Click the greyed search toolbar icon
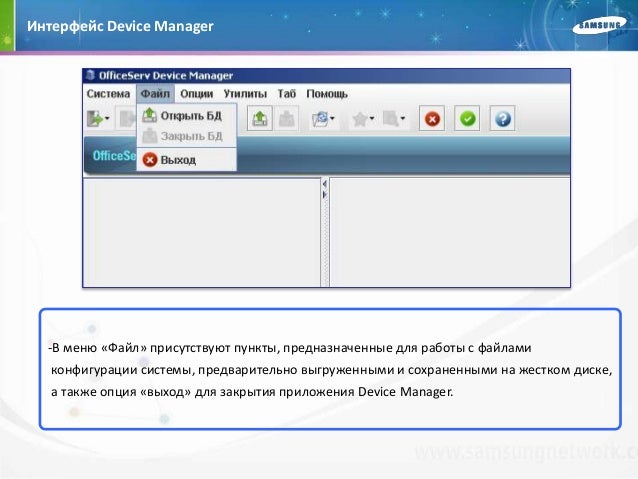638x479 pixels. [x=391, y=119]
